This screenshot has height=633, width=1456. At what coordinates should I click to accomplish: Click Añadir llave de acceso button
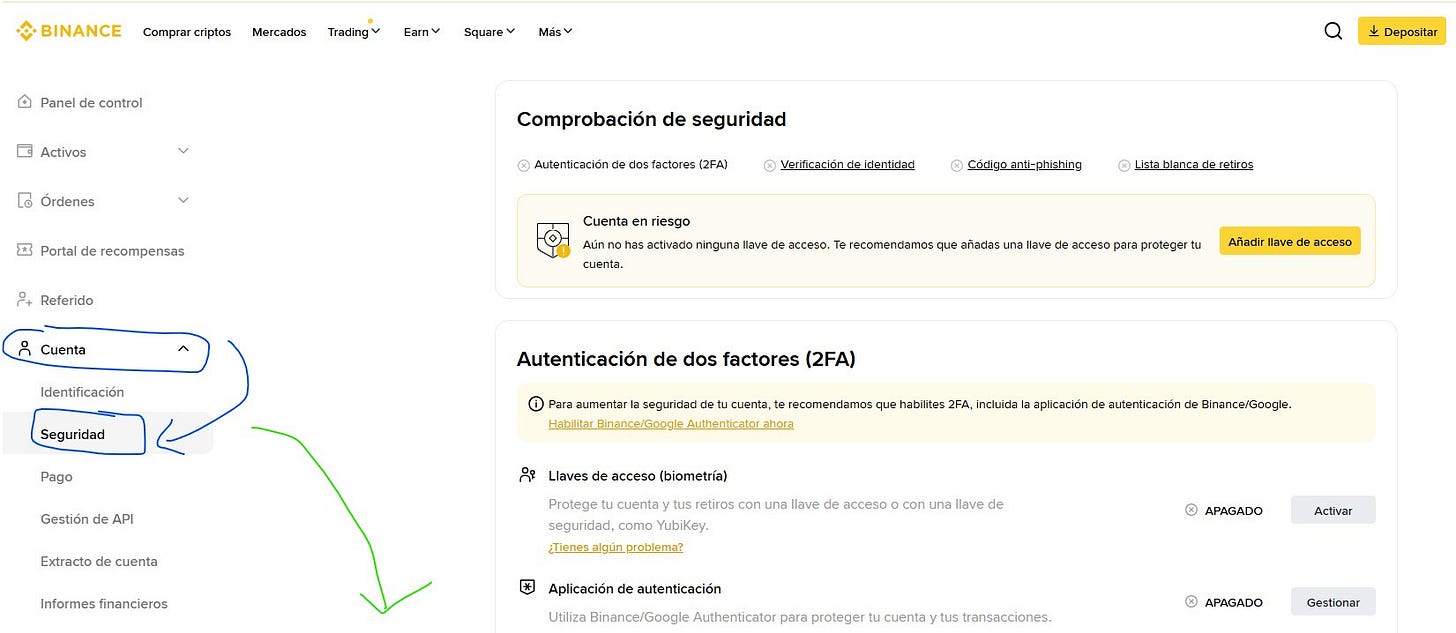click(1290, 241)
